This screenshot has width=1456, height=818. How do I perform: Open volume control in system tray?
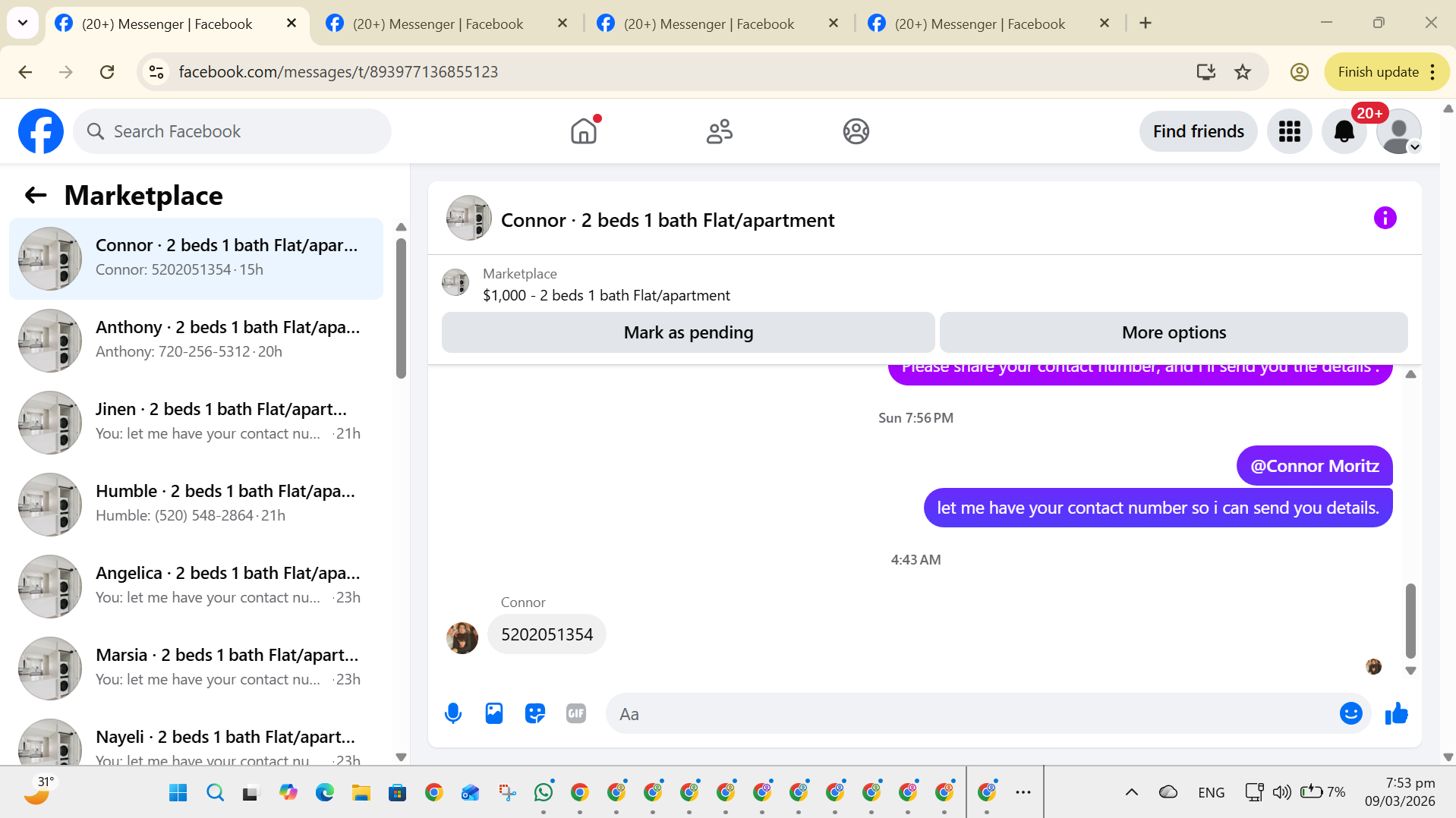click(1281, 792)
